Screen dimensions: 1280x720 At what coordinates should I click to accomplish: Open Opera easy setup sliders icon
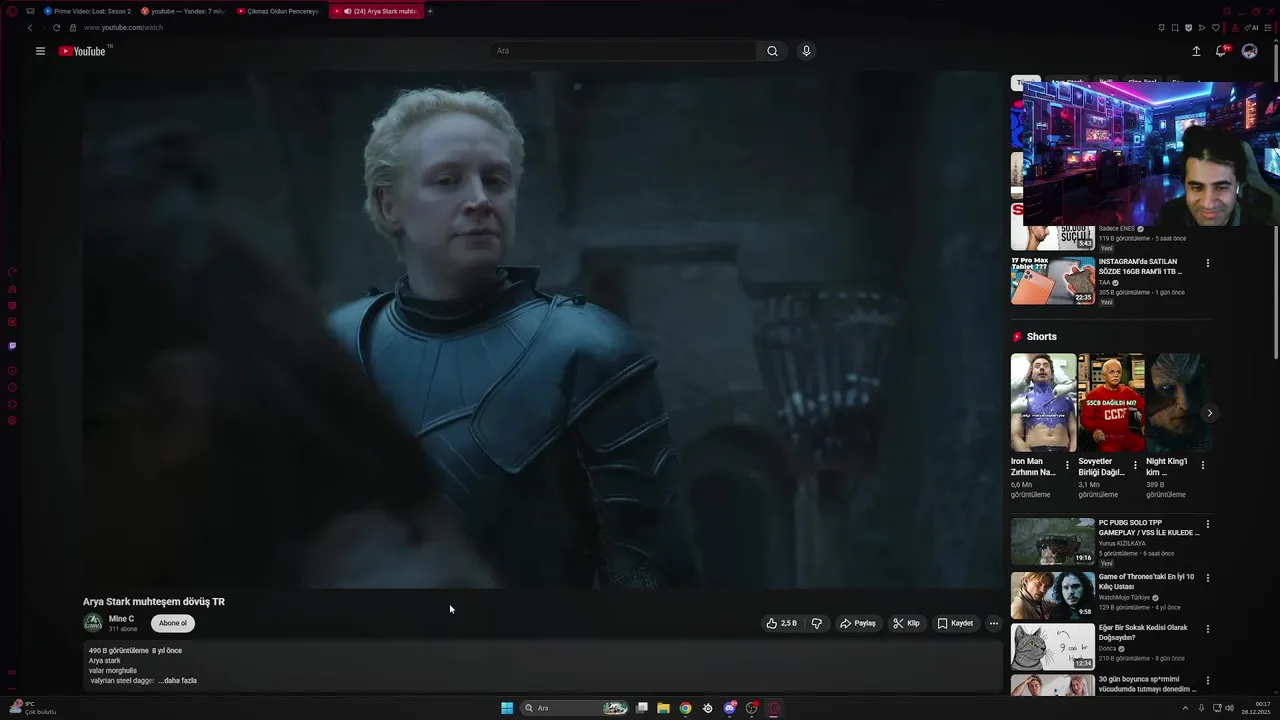tap(1270, 28)
